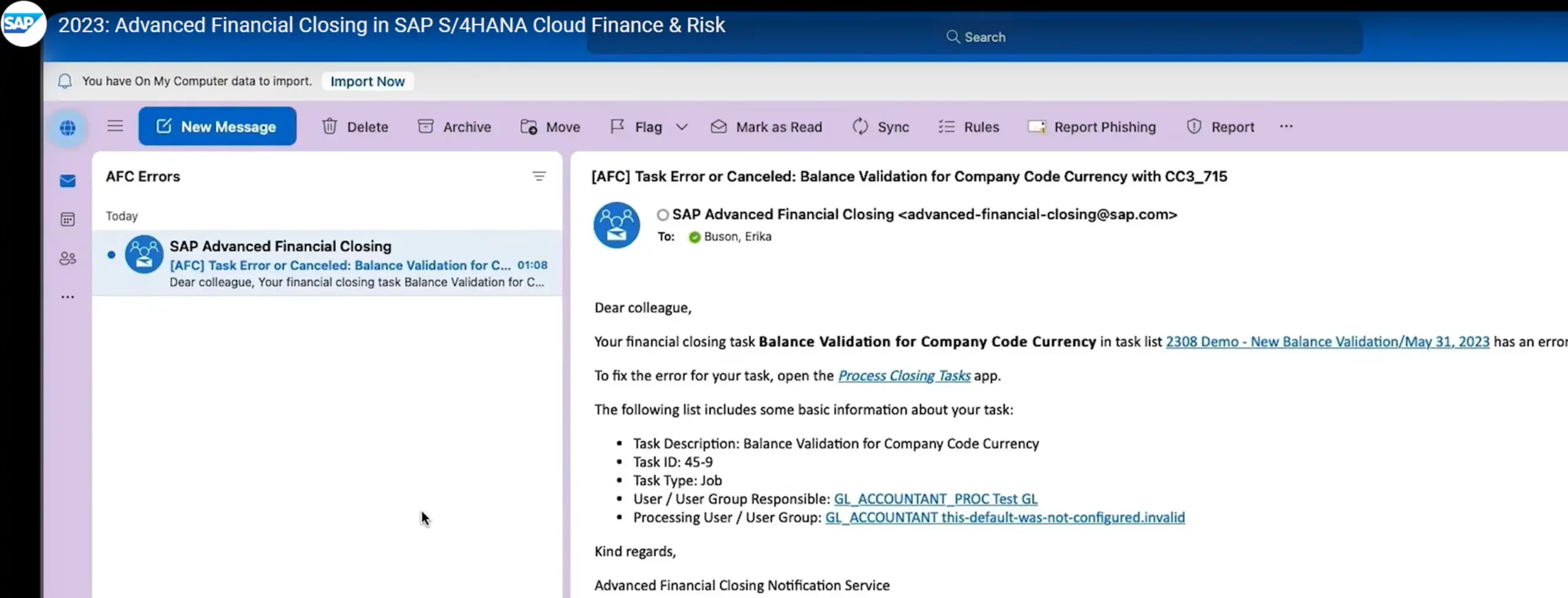The width and height of the screenshot is (1568, 598).
Task: Click Import Now button
Action: [x=367, y=81]
